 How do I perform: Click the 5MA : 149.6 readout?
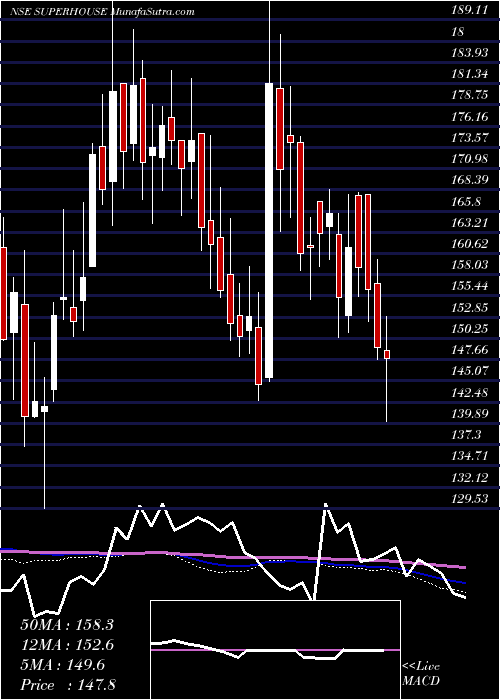click(62, 665)
